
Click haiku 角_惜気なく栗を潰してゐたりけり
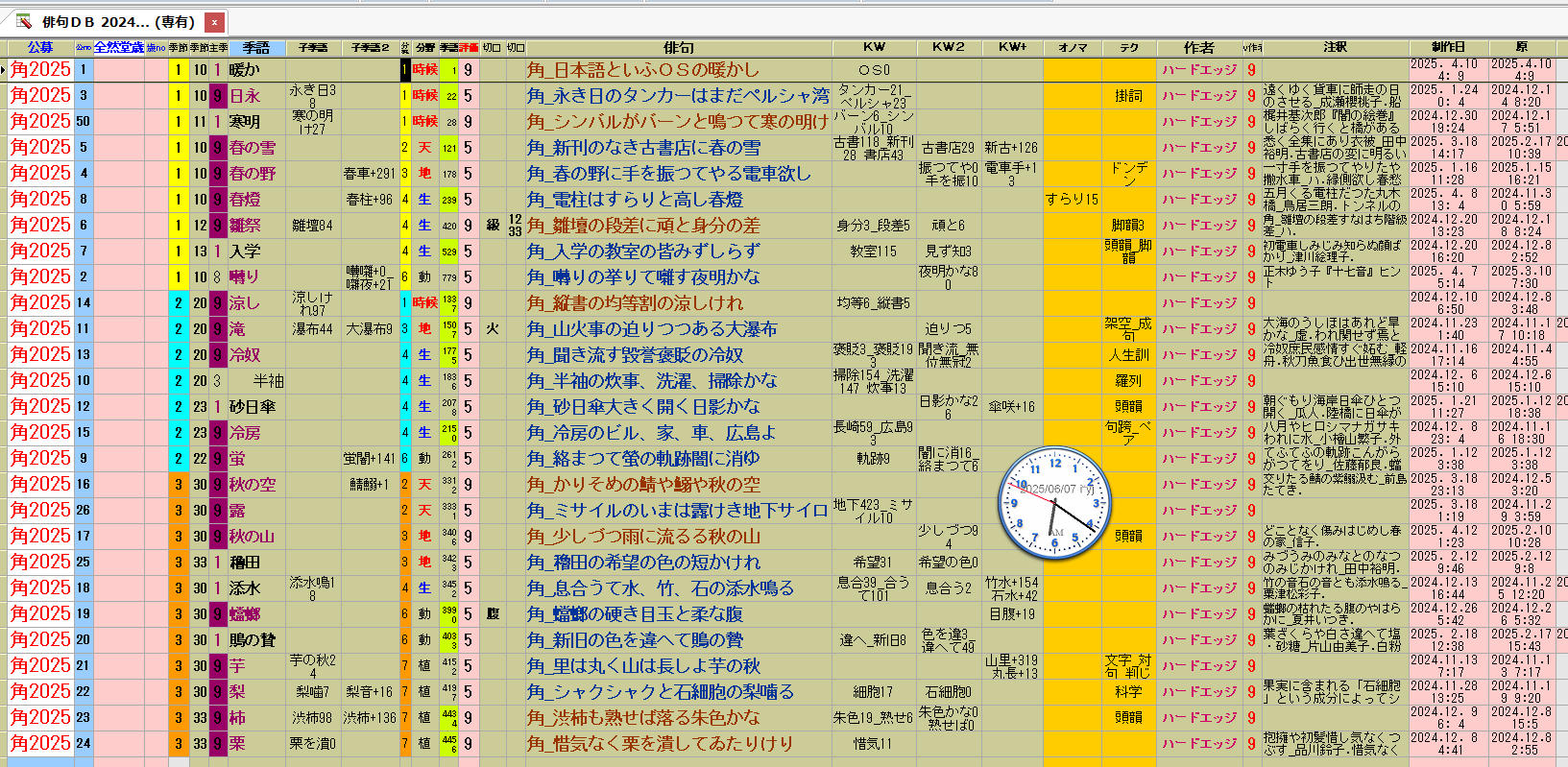[660, 744]
